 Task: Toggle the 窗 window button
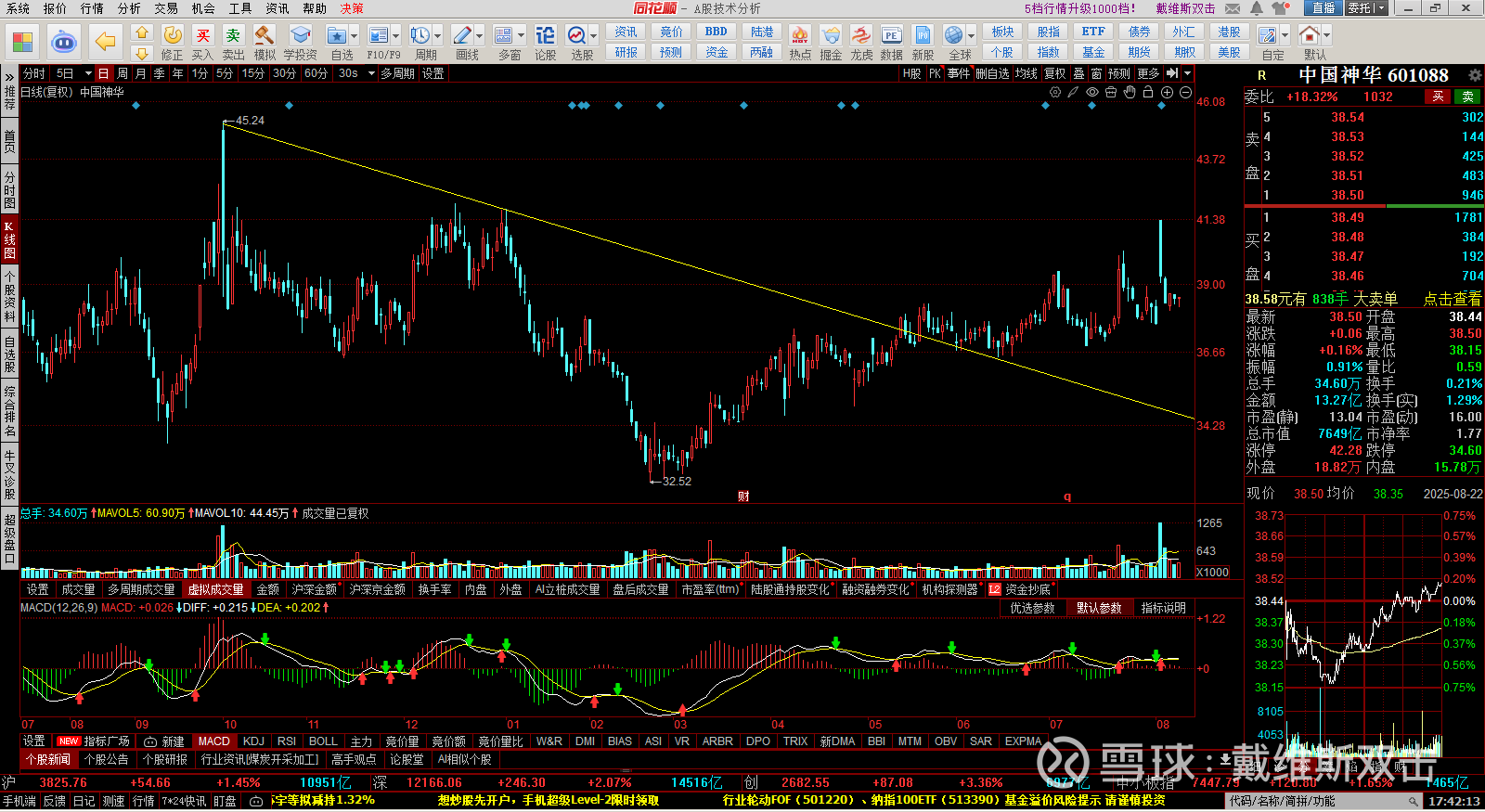[1096, 73]
